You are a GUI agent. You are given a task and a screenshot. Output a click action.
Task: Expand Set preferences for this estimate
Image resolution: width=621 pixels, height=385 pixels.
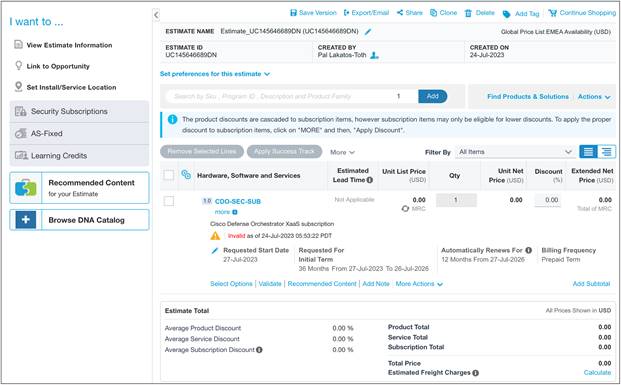click(215, 74)
